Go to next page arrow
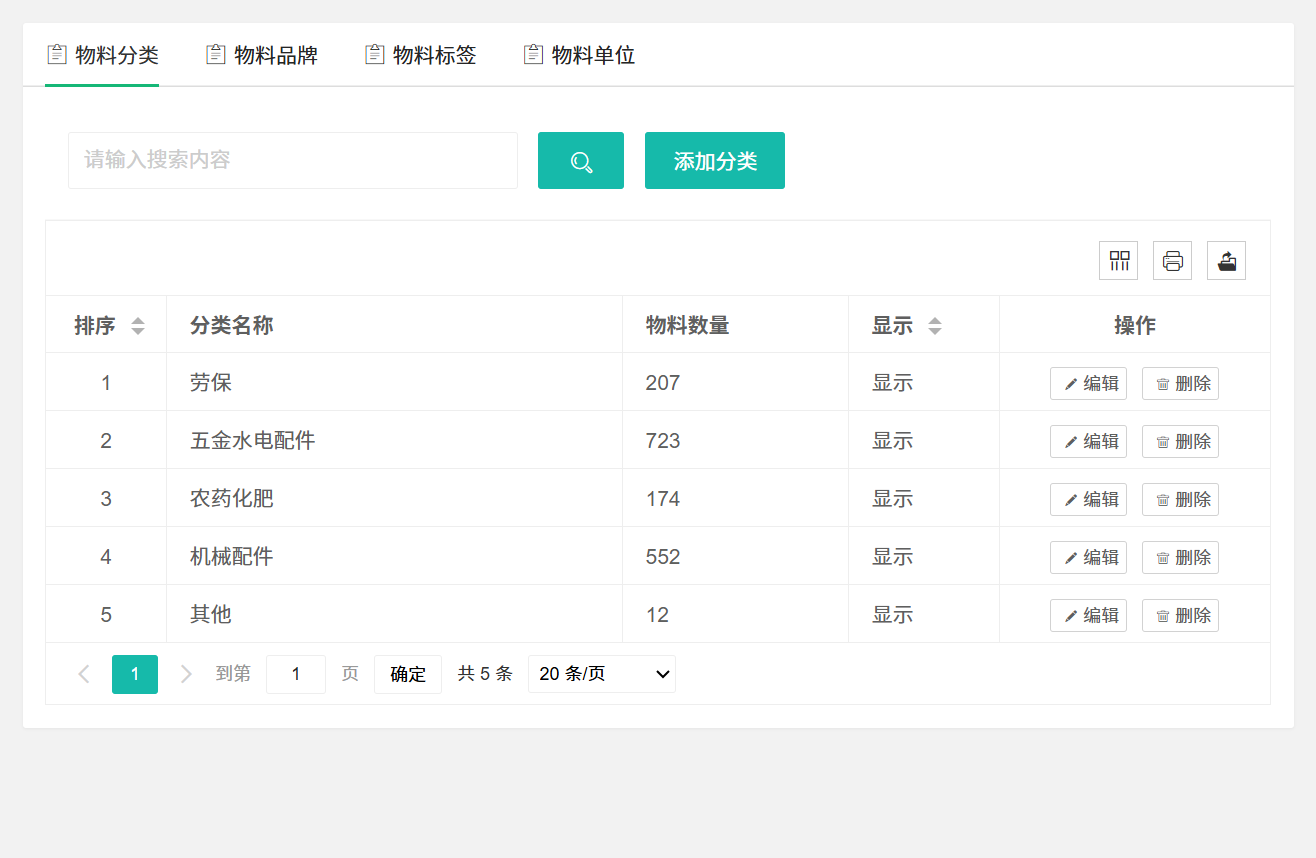 pos(186,674)
